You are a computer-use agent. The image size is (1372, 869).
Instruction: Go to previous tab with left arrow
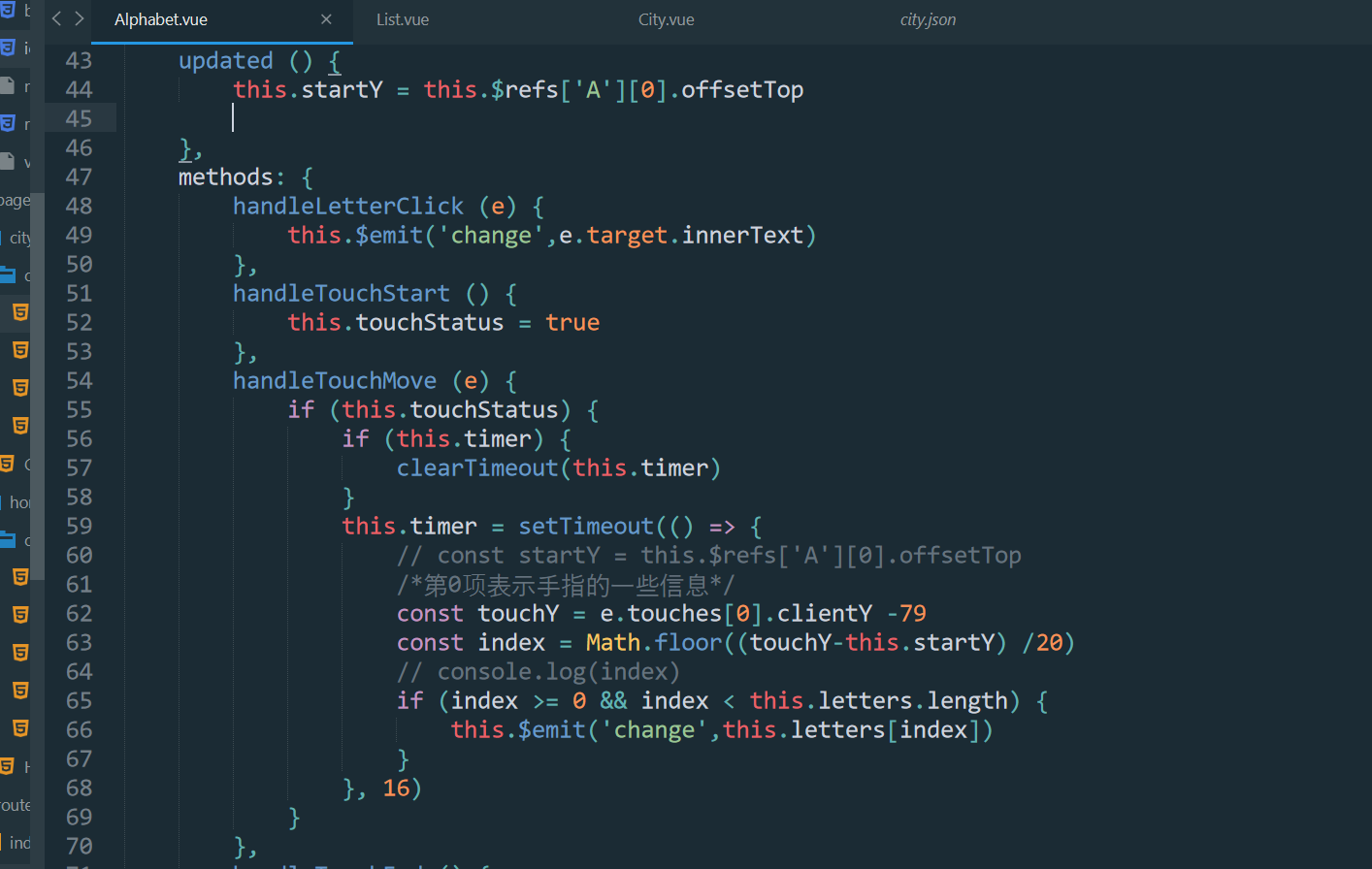click(56, 19)
